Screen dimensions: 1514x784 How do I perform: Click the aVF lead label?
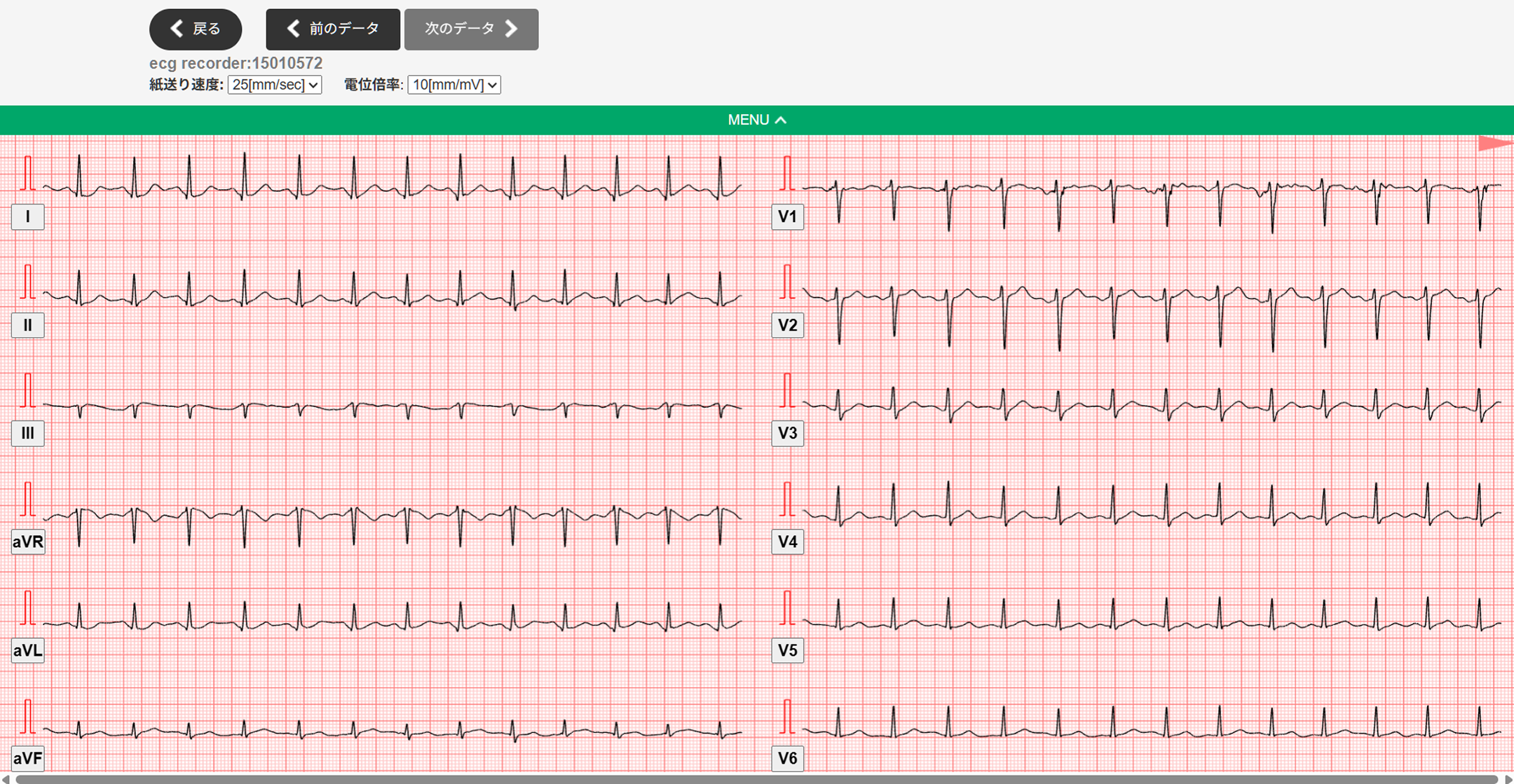(28, 758)
